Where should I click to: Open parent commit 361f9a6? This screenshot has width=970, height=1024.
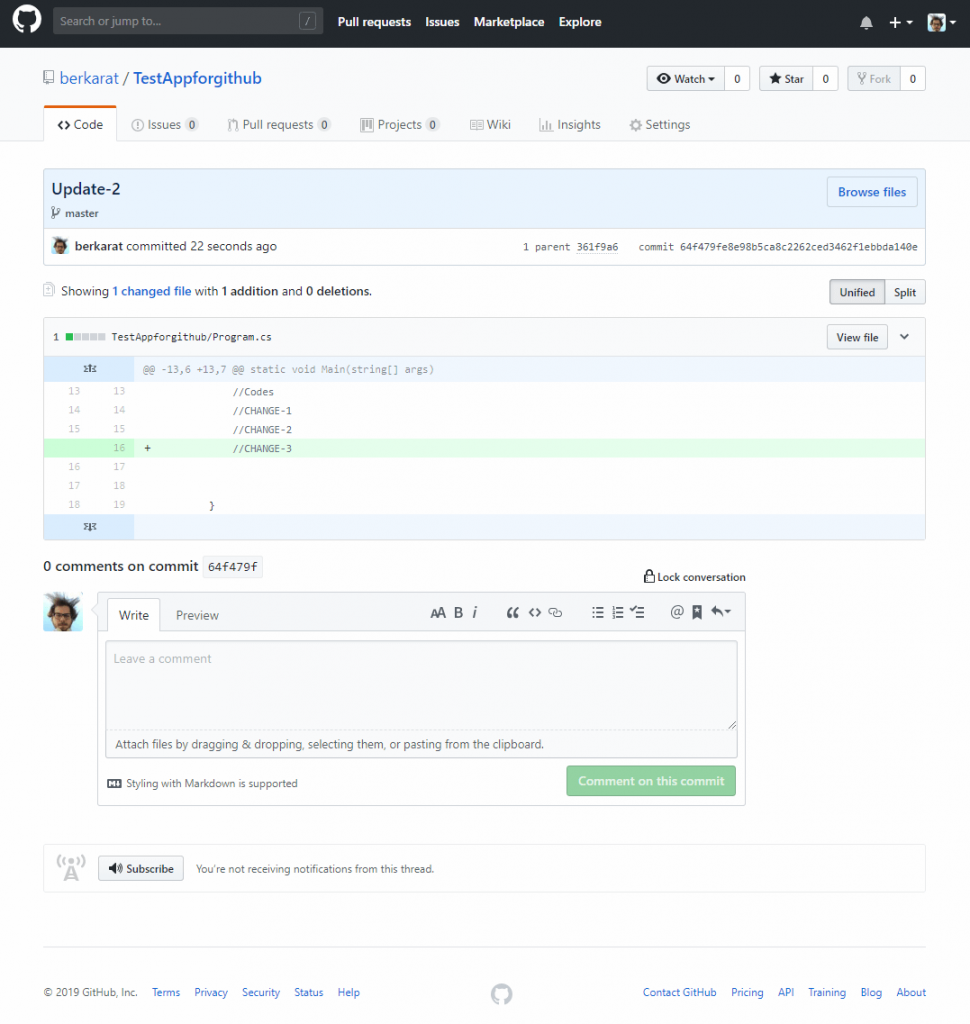(597, 247)
